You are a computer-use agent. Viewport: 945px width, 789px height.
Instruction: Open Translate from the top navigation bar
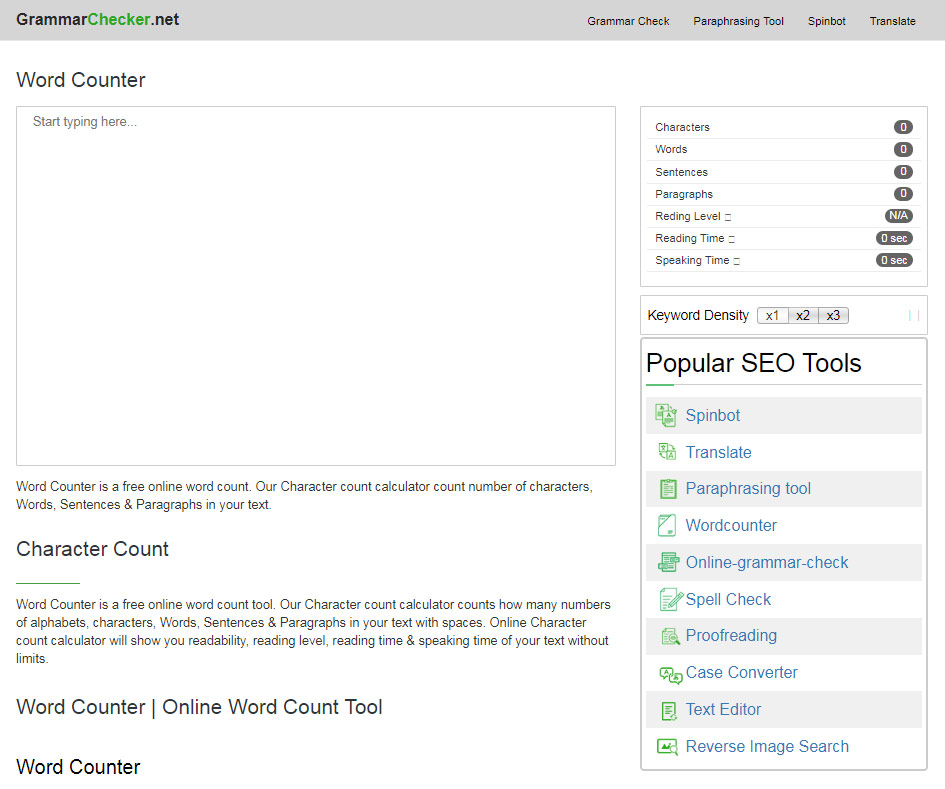[892, 21]
